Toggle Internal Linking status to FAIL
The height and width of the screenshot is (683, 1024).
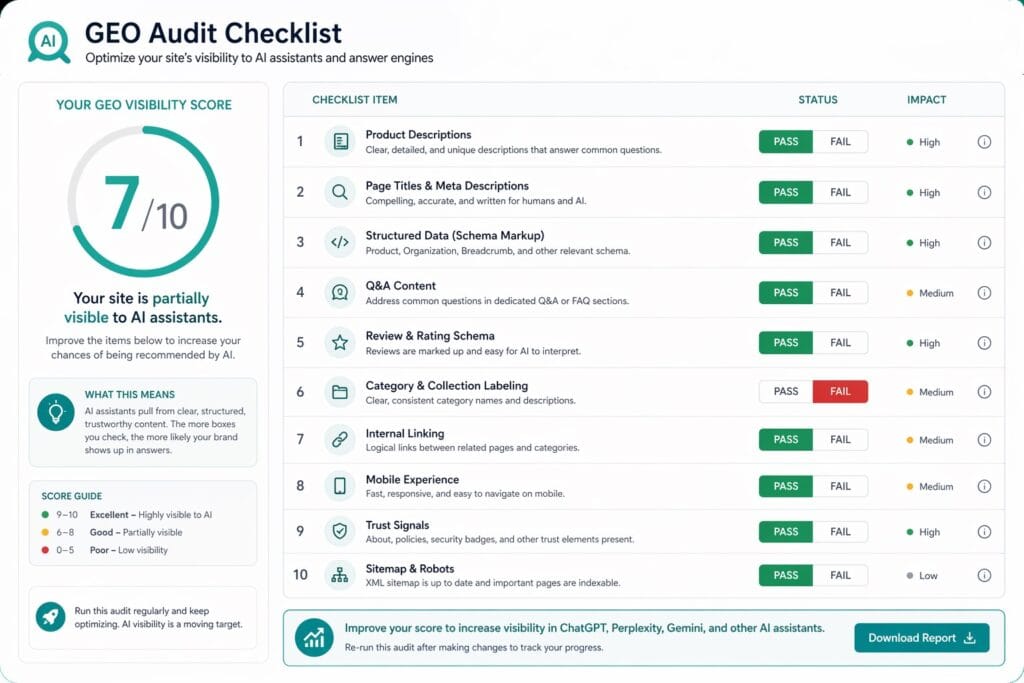point(841,439)
